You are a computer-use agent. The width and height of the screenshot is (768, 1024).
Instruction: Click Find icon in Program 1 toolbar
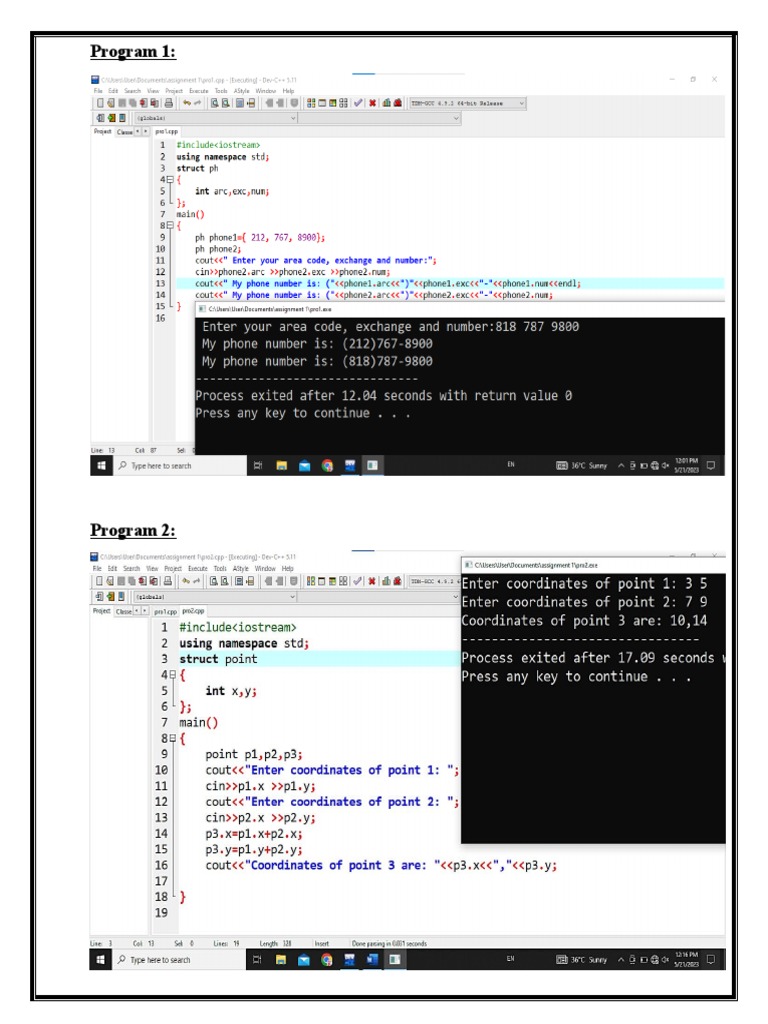pyautogui.click(x=214, y=103)
